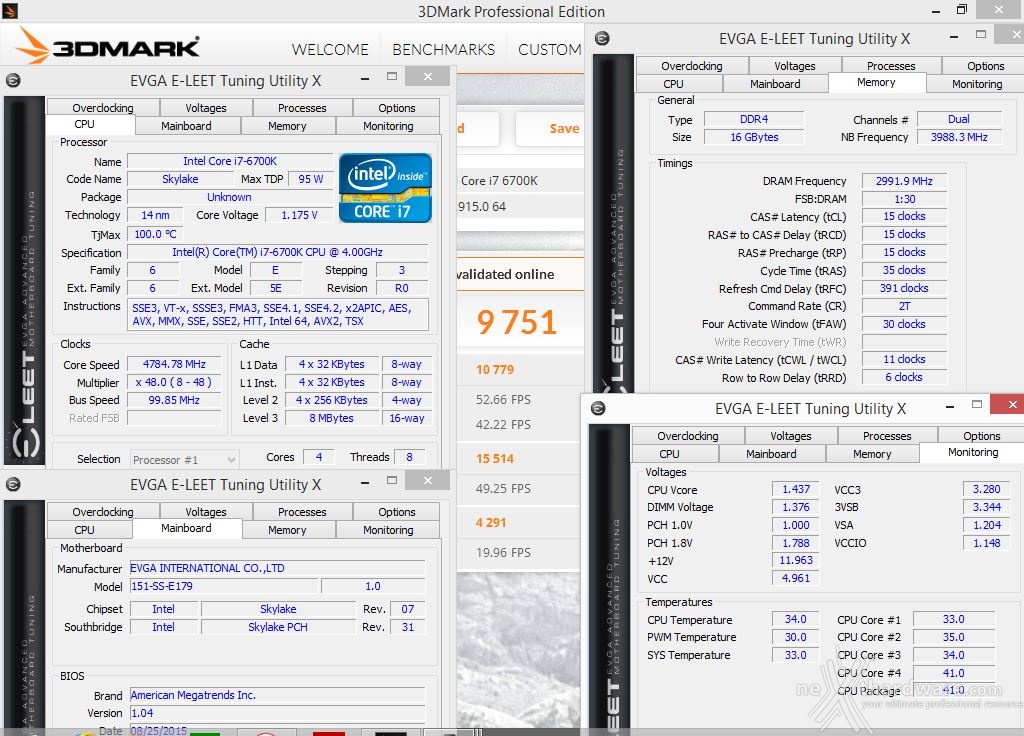This screenshot has width=1024, height=736.
Task: Switch to Processes tab in CPU window
Action: click(302, 108)
